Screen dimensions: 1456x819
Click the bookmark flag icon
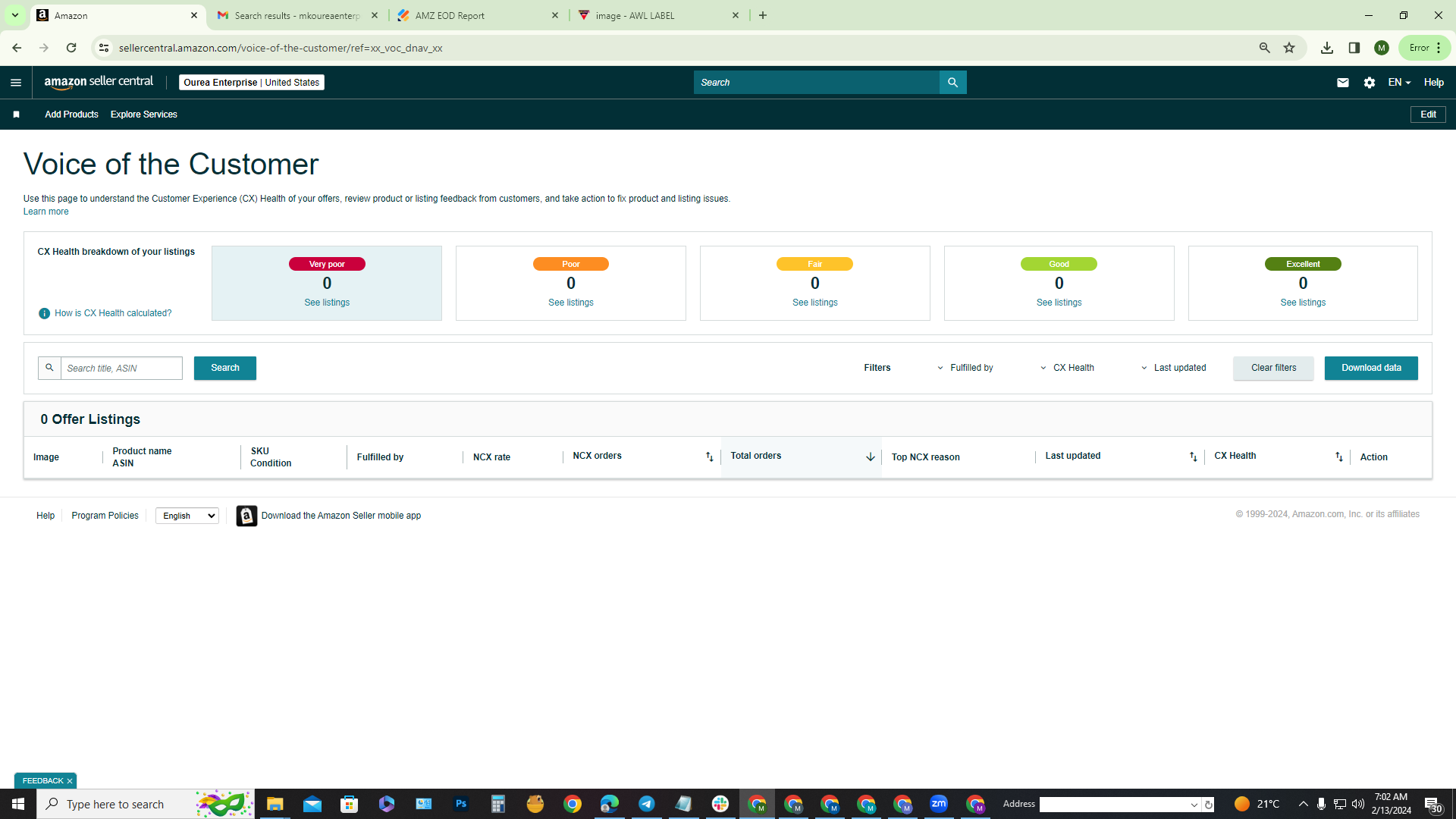coord(16,115)
